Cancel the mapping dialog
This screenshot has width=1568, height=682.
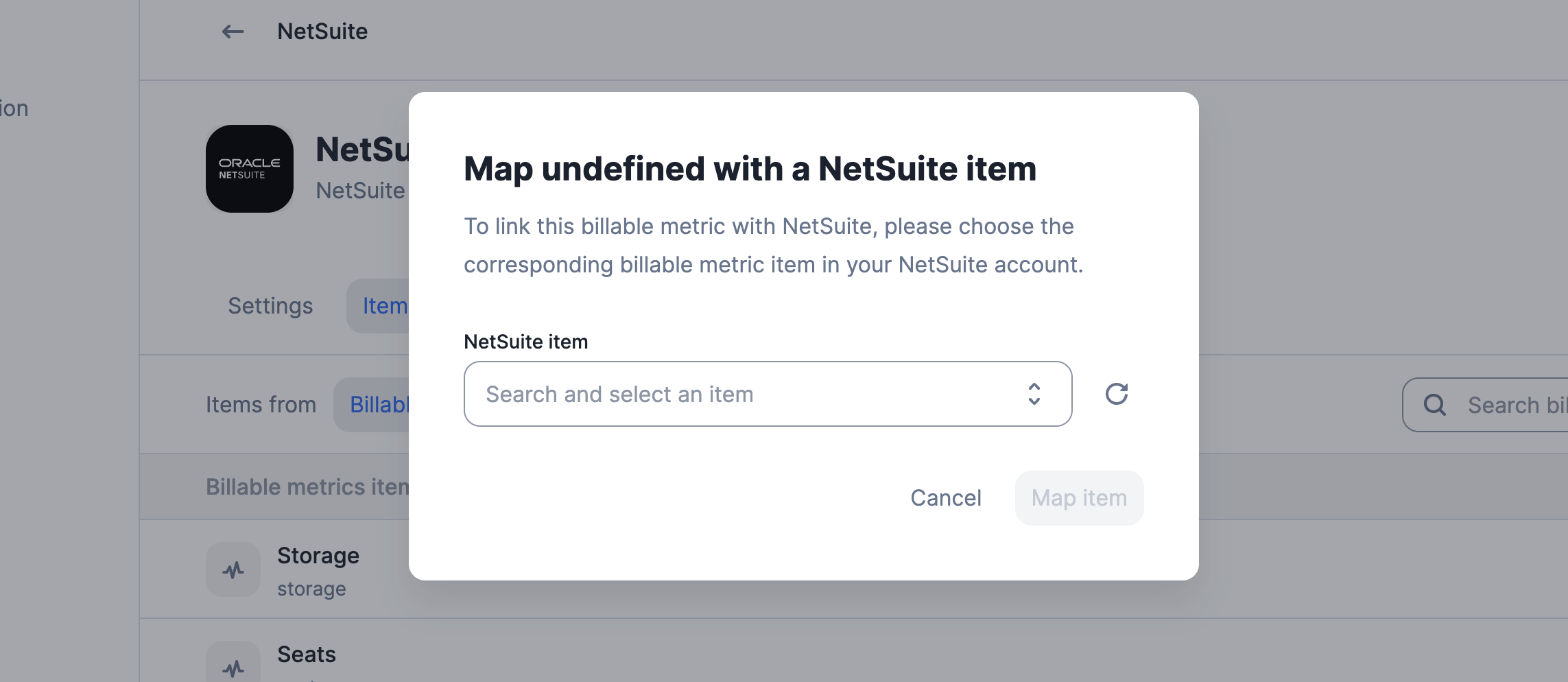tap(946, 498)
